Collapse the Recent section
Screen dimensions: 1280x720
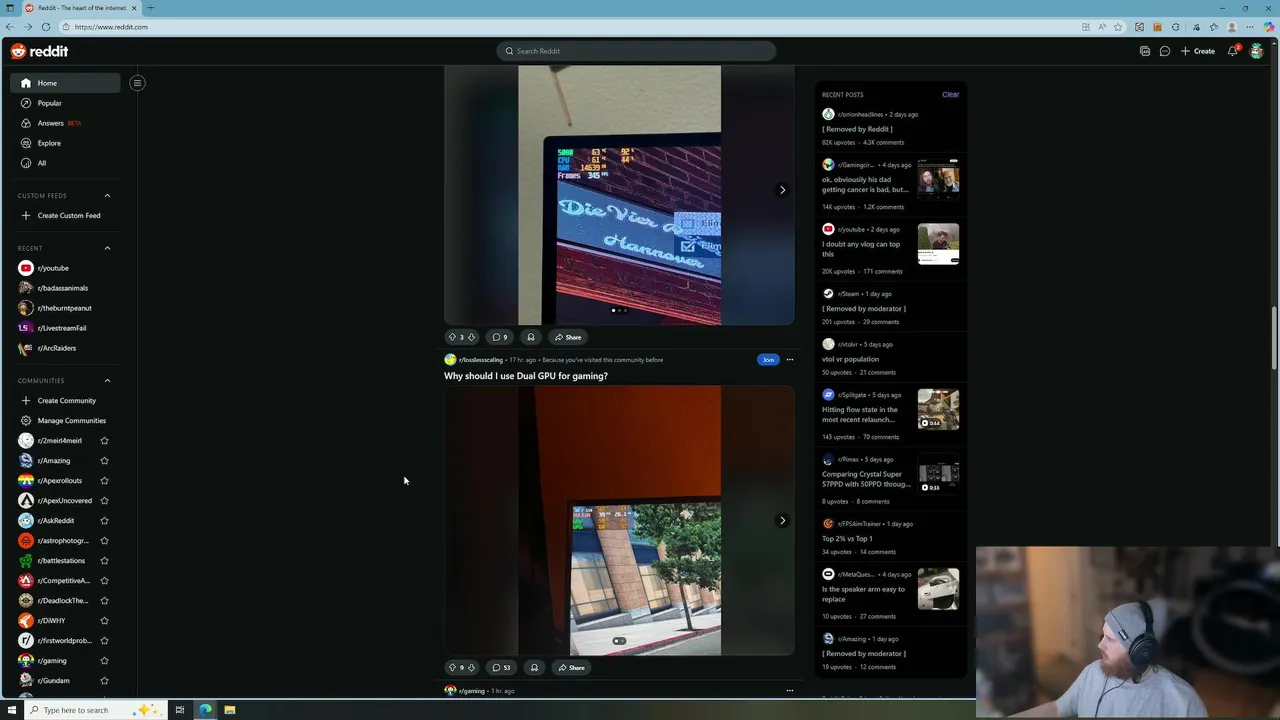(x=107, y=248)
